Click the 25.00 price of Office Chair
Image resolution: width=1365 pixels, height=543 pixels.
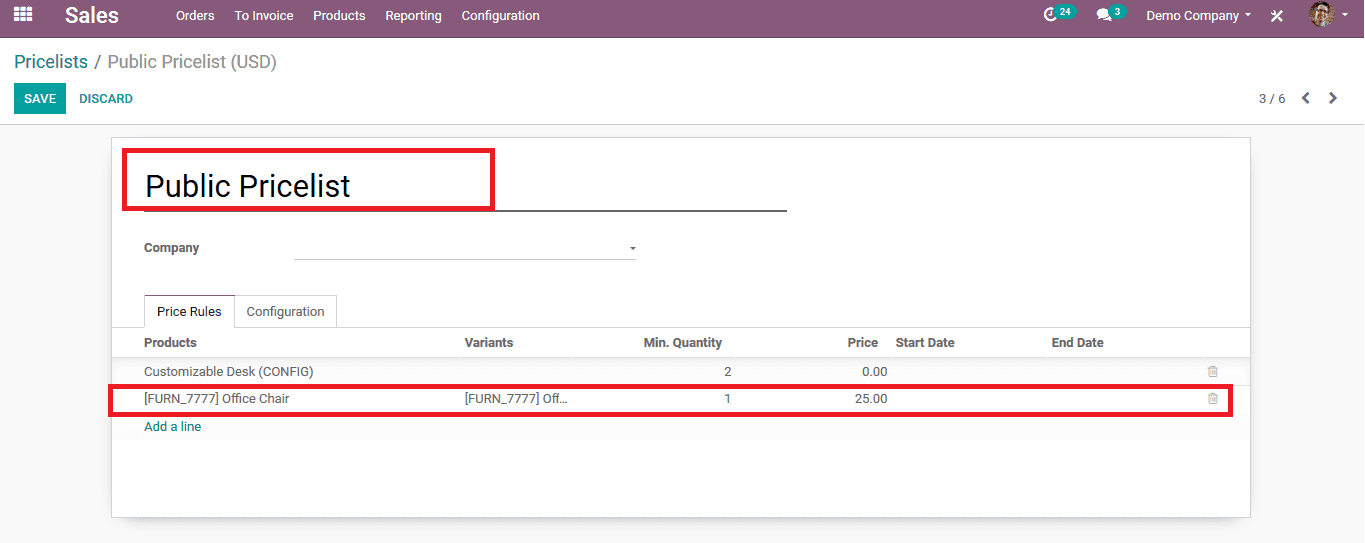[870, 398]
